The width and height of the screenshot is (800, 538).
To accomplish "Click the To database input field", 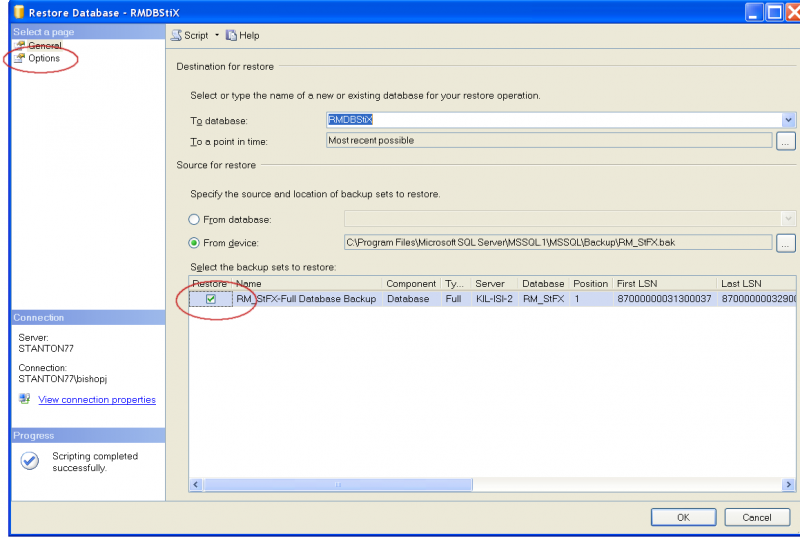I will pyautogui.click(x=554, y=120).
